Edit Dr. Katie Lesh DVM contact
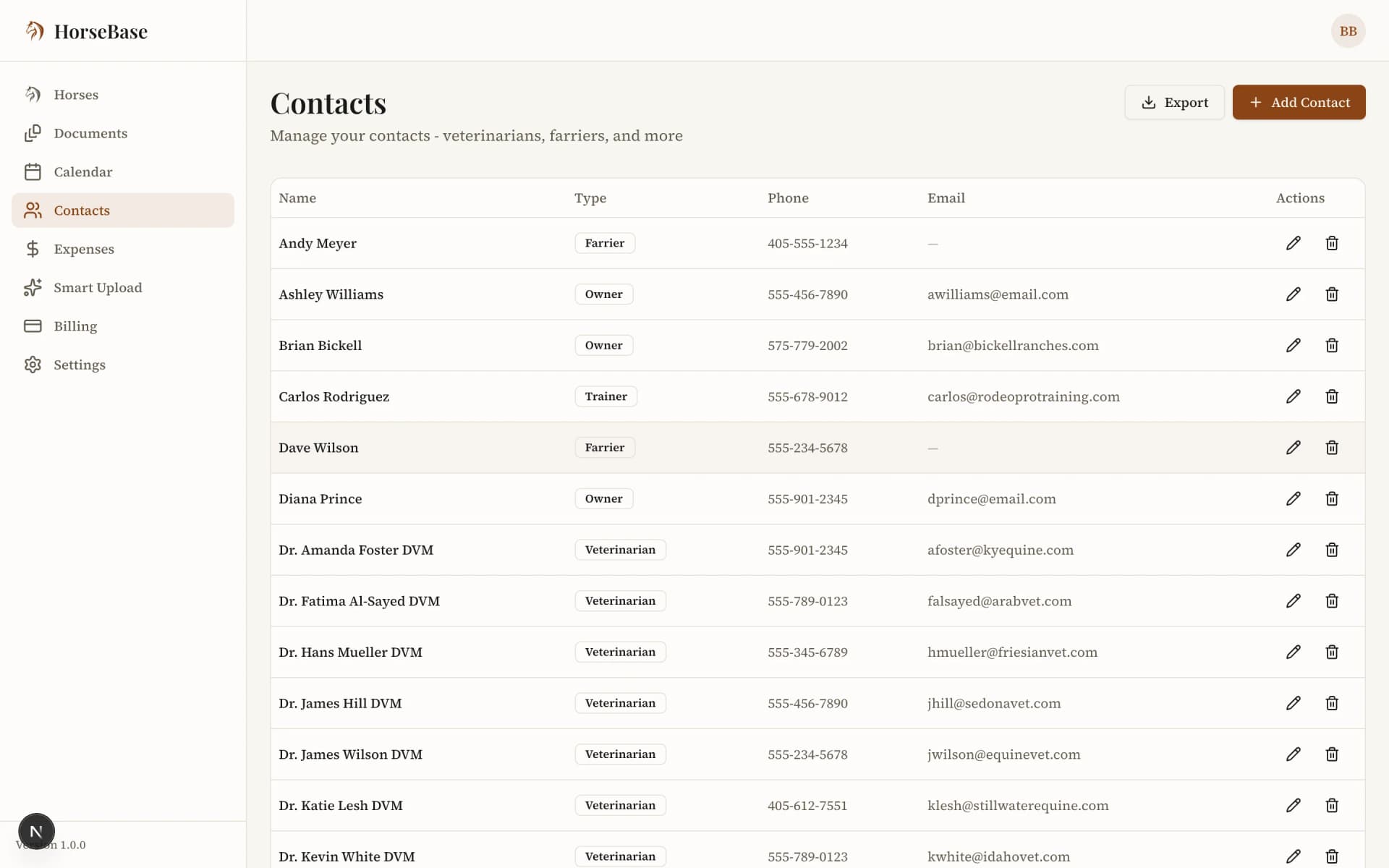 (1293, 805)
